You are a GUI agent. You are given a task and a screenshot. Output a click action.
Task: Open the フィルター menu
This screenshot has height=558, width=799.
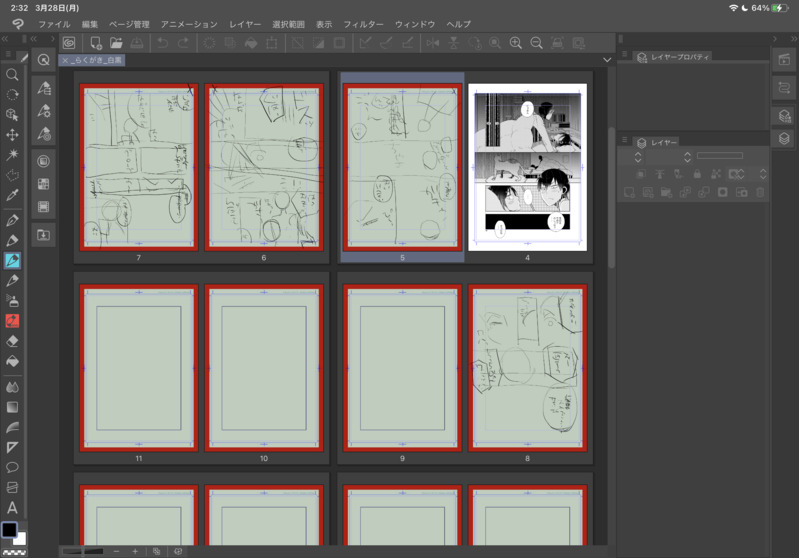point(363,24)
